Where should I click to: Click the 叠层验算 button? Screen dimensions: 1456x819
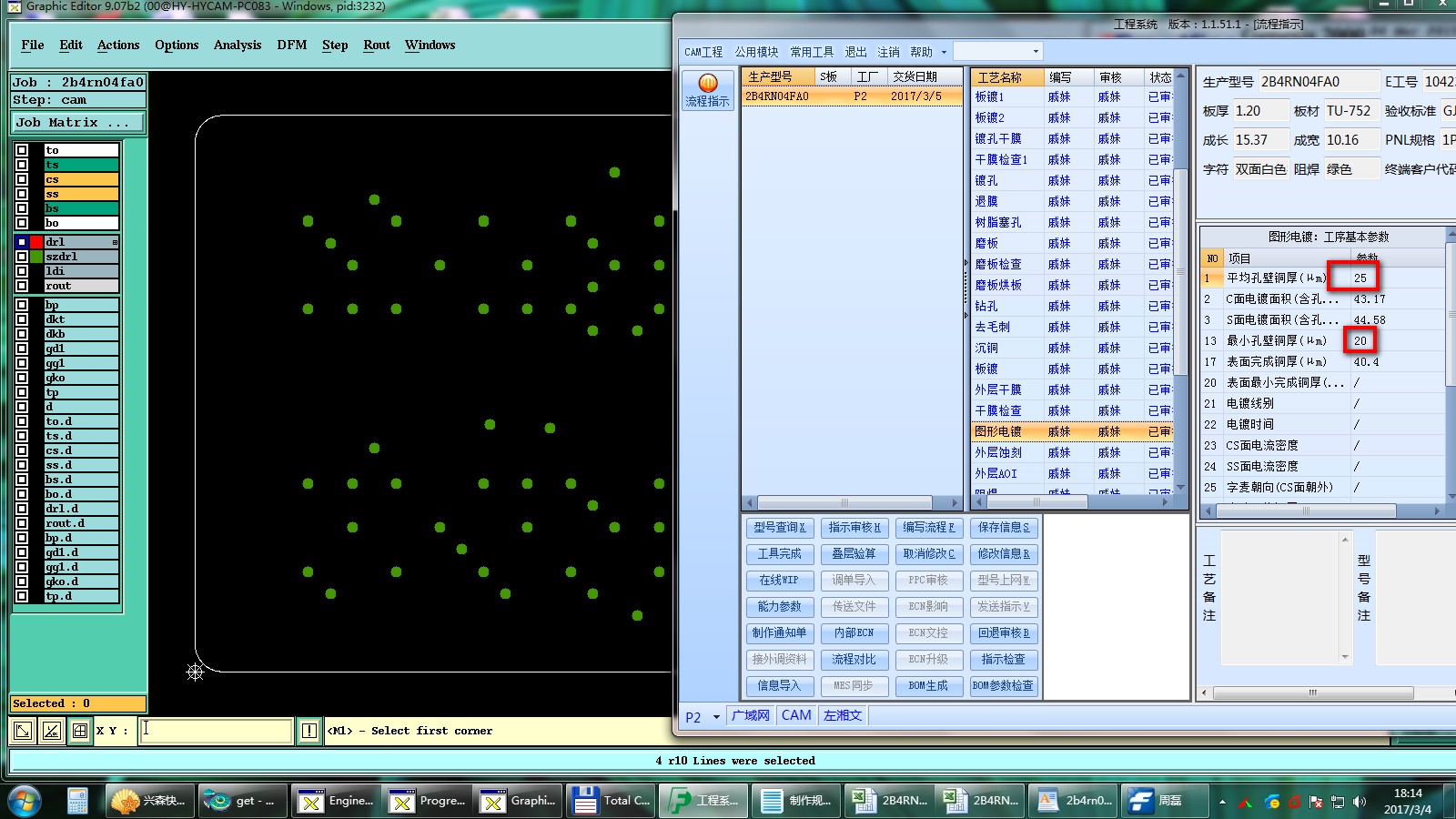click(854, 553)
